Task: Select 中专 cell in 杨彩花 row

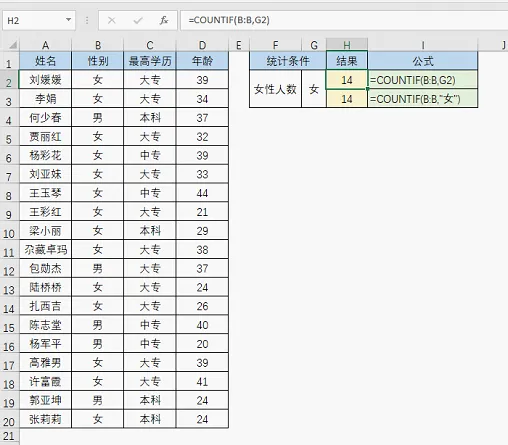Action: pyautogui.click(x=150, y=155)
